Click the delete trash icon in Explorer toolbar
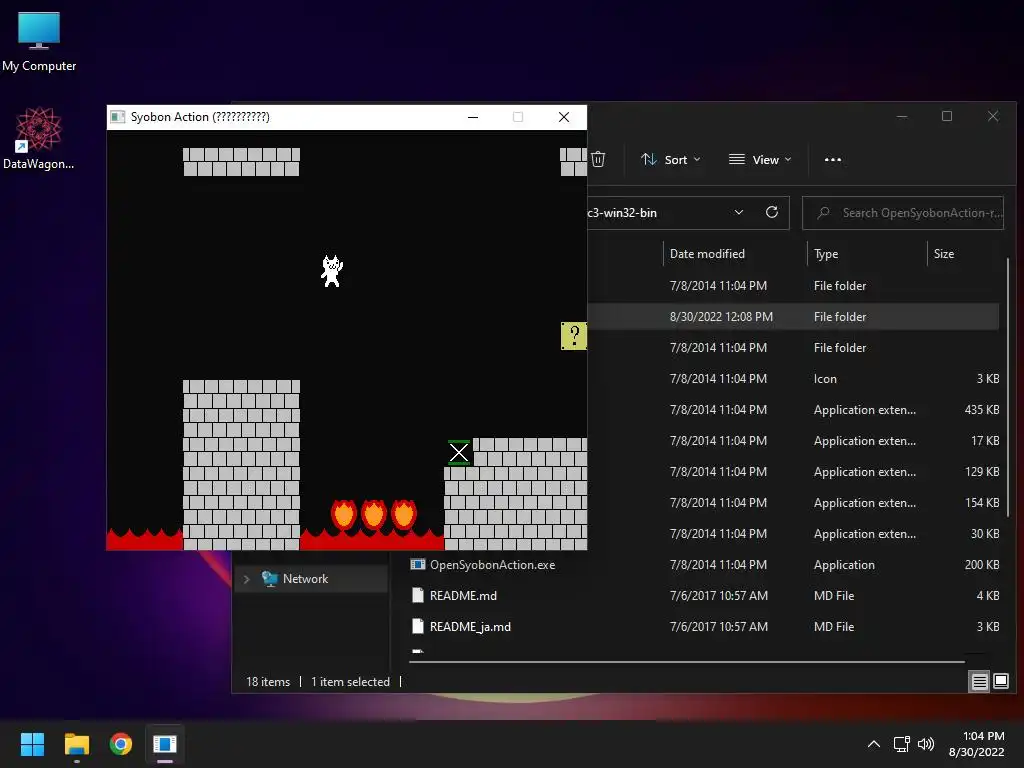The width and height of the screenshot is (1024, 768). pos(598,159)
